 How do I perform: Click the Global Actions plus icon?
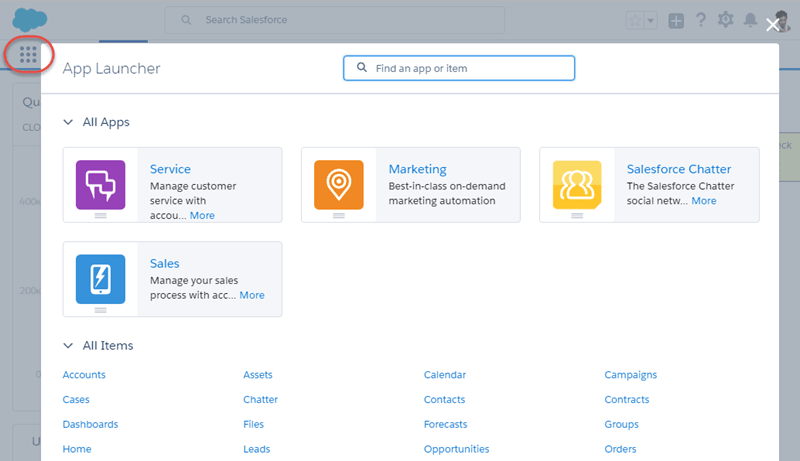click(x=676, y=20)
